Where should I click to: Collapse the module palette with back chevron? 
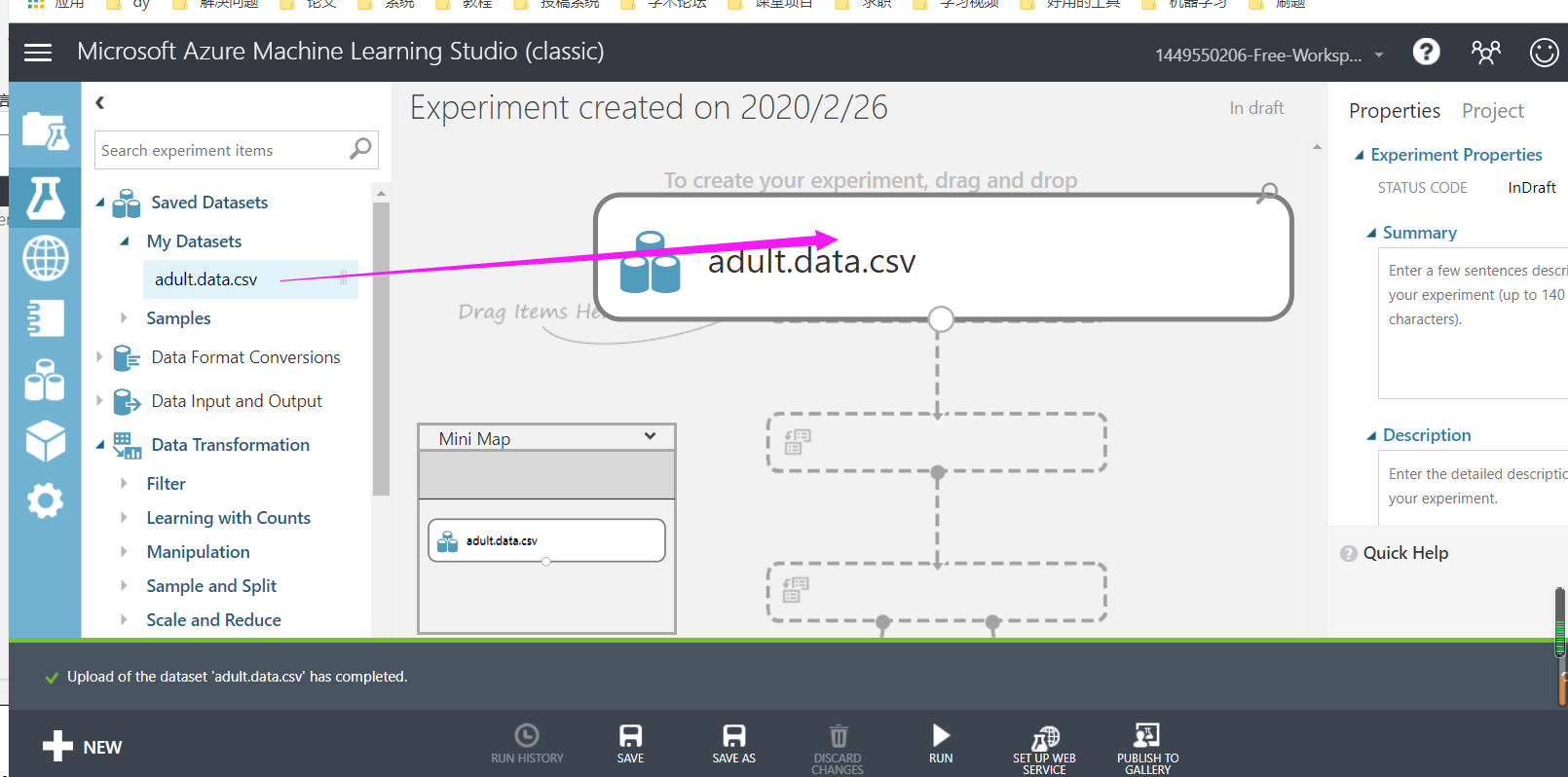(x=100, y=102)
